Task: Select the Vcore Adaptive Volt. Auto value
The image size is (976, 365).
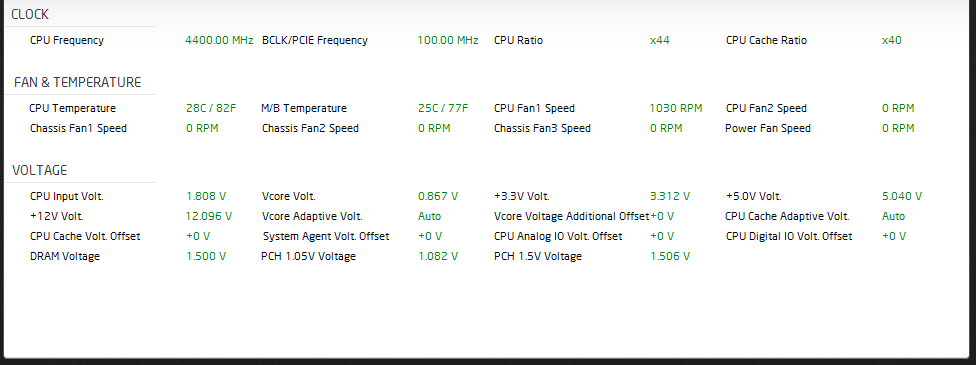Action: tap(429, 216)
